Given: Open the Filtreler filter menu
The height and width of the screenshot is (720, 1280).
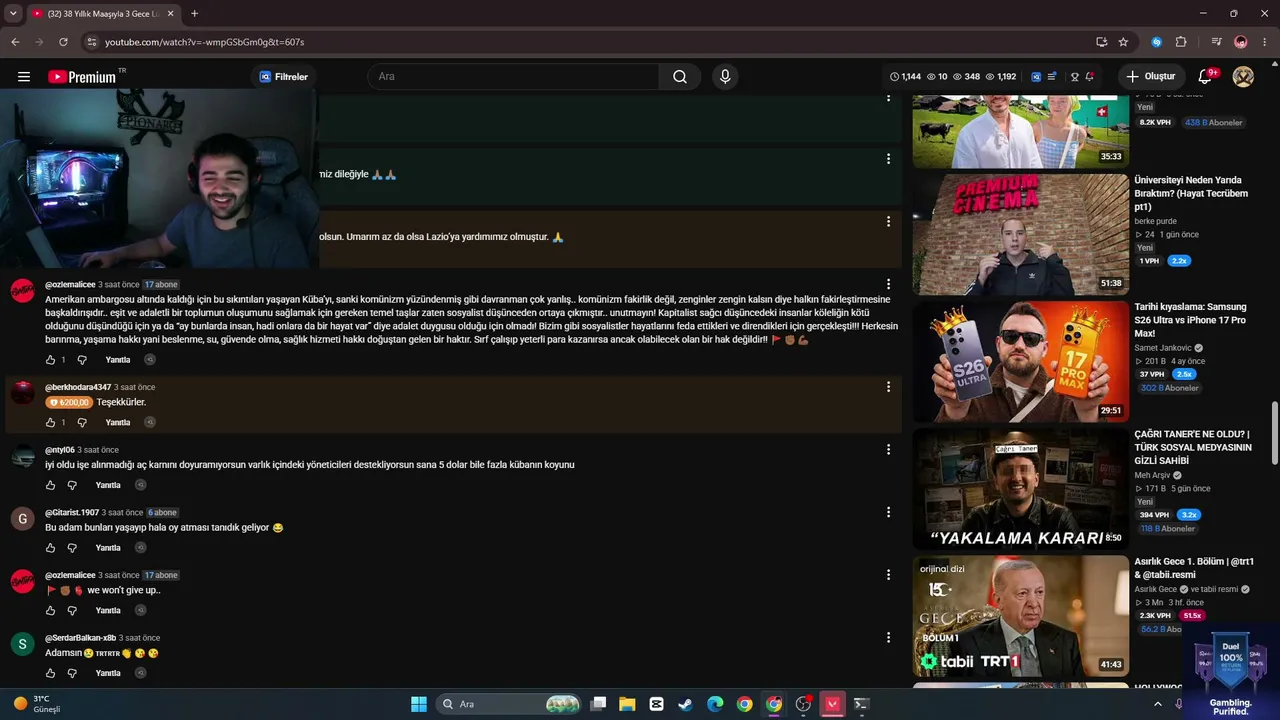Looking at the screenshot, I should 284,77.
